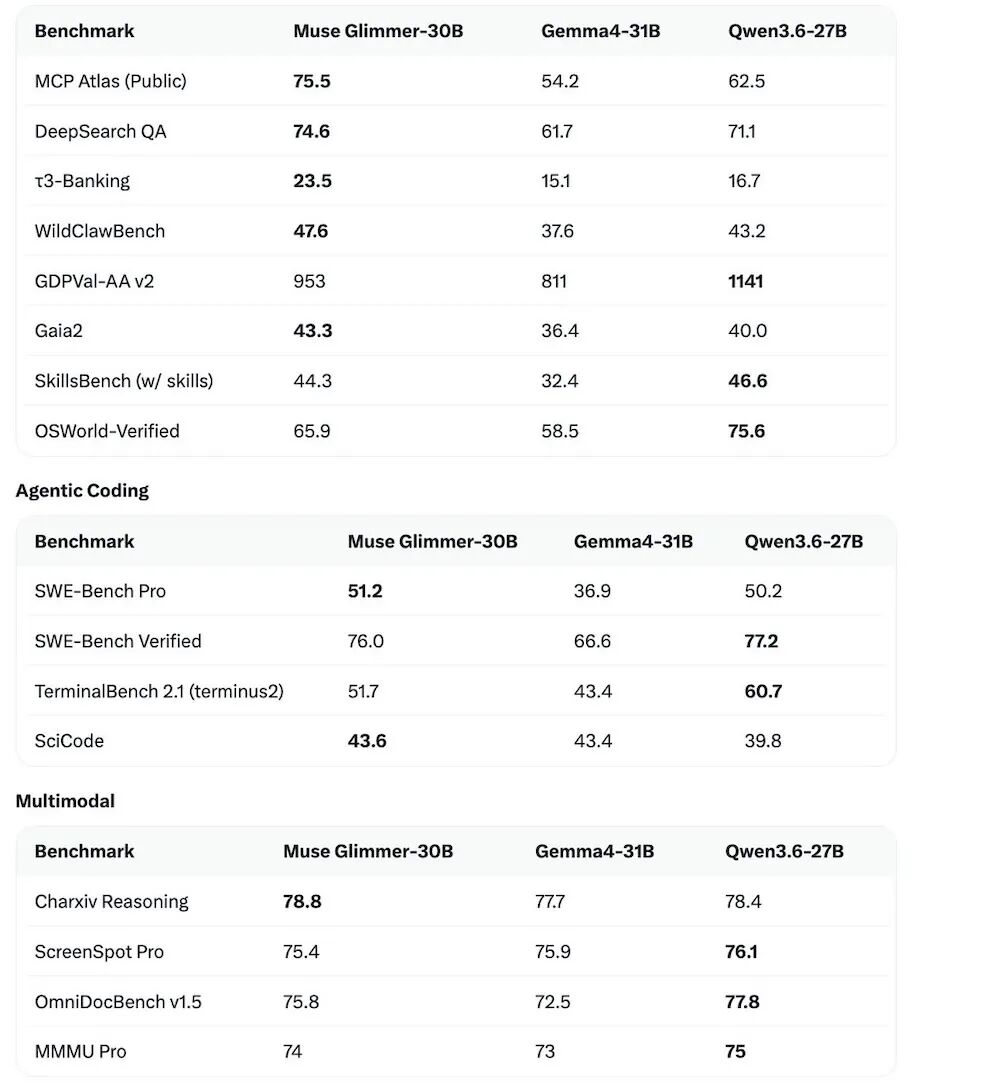Click TerminalBench 2.1 (terminus2) label
The height and width of the screenshot is (1090, 1000).
(x=159, y=692)
